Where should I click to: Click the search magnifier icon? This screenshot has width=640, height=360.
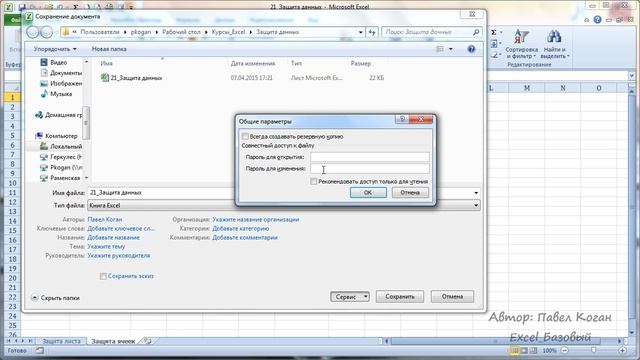tap(476, 32)
